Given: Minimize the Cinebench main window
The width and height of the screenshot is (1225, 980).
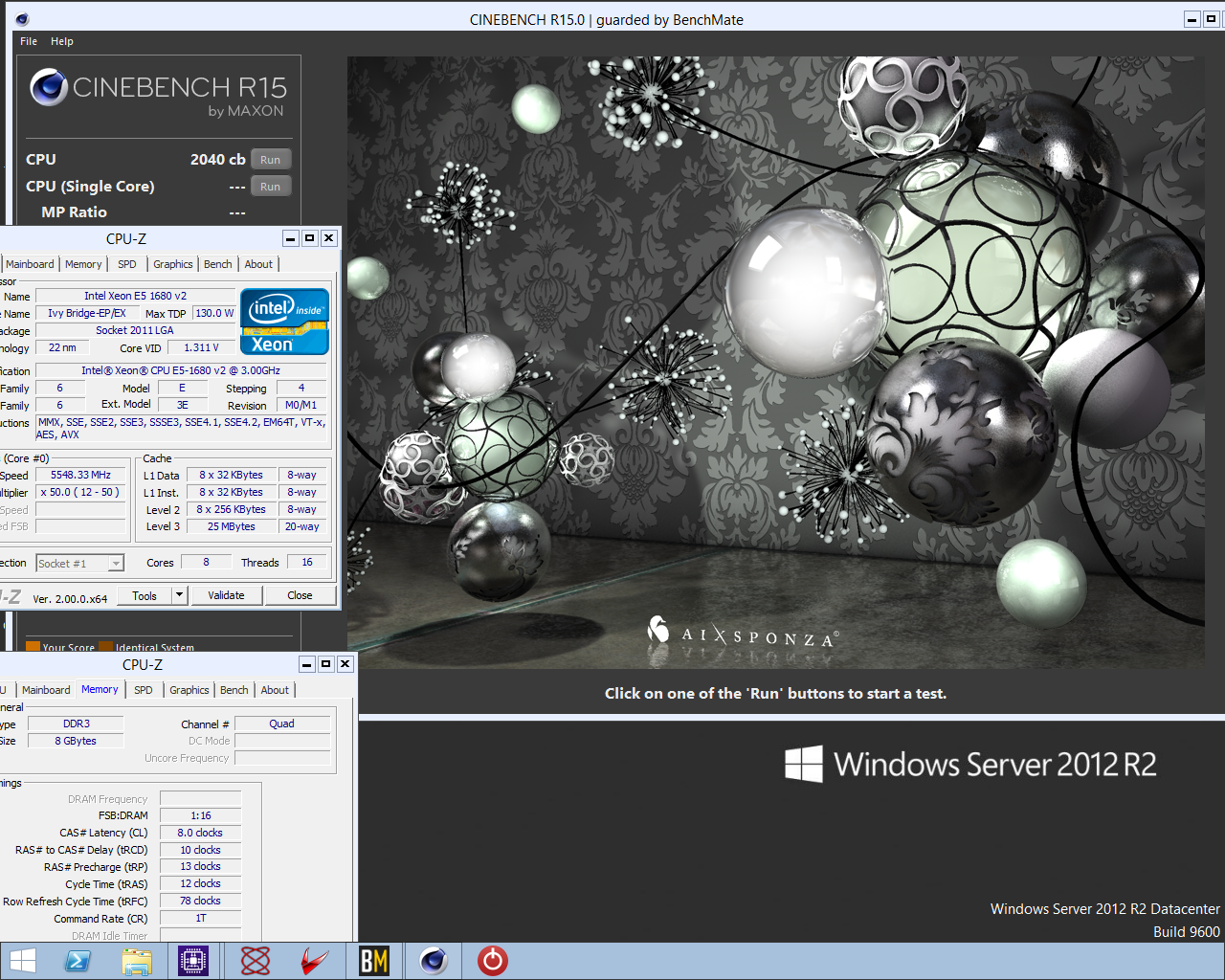Looking at the screenshot, I should [x=1192, y=19].
